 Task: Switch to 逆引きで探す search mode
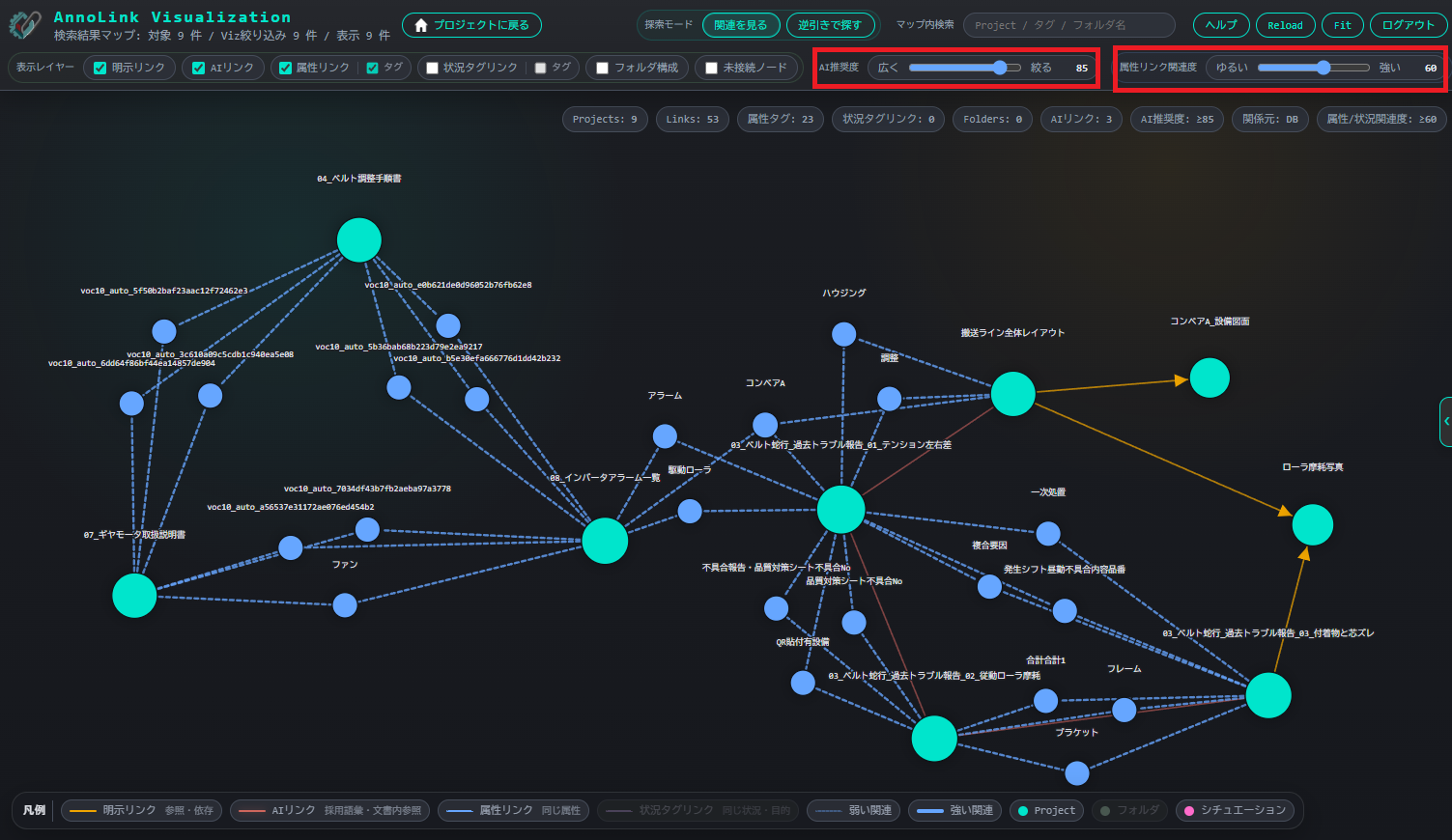[x=830, y=25]
